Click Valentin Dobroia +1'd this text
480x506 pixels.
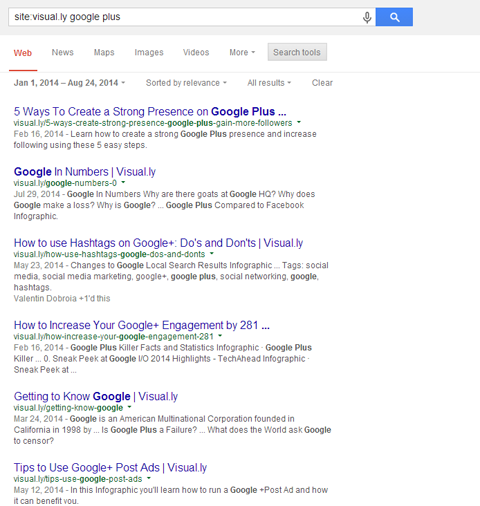[62, 298]
